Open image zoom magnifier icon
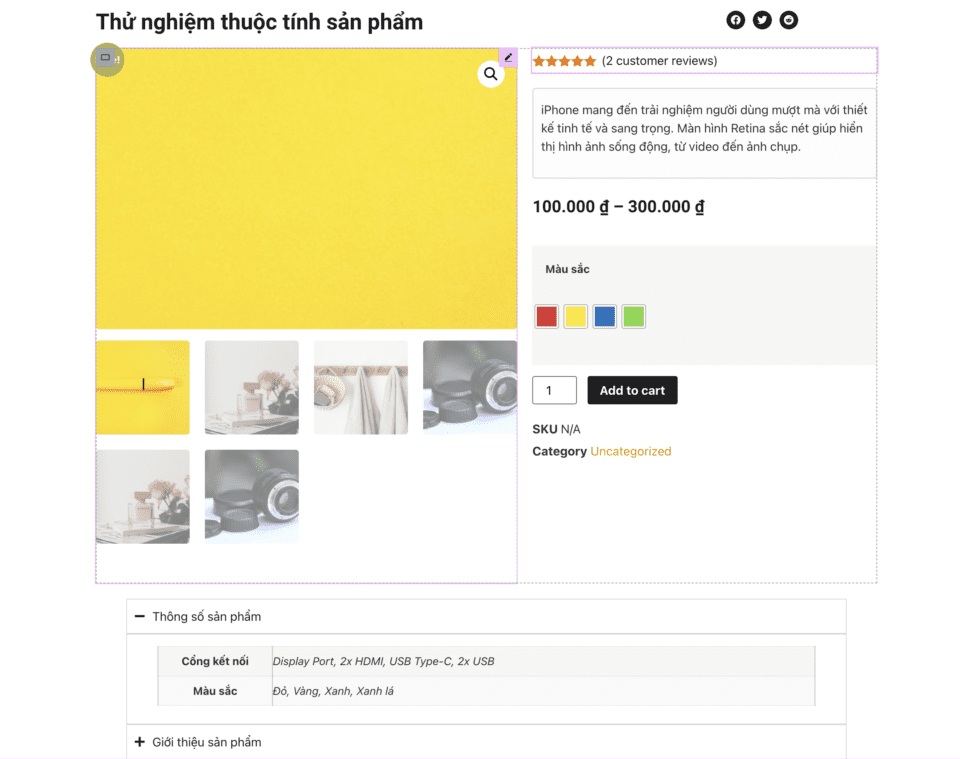This screenshot has width=960, height=759. click(490, 74)
